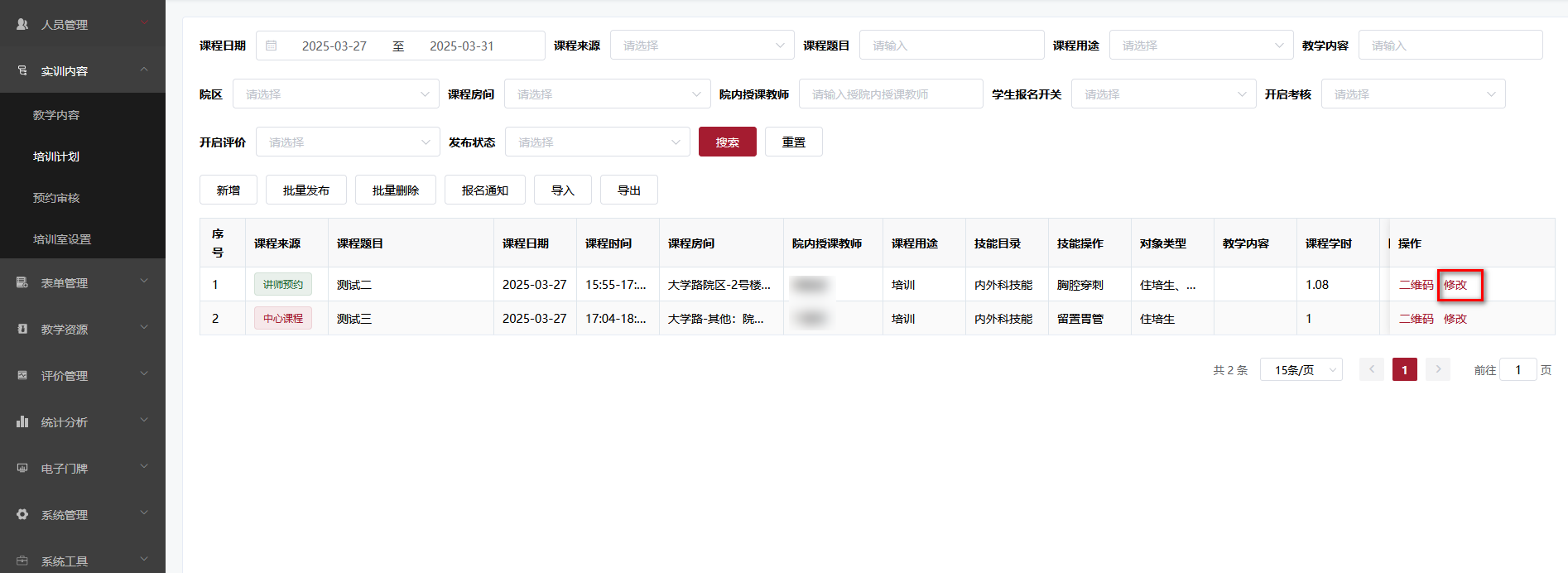This screenshot has height=573, width=1568.
Task: Click the 批量删除 button
Action: (x=396, y=190)
